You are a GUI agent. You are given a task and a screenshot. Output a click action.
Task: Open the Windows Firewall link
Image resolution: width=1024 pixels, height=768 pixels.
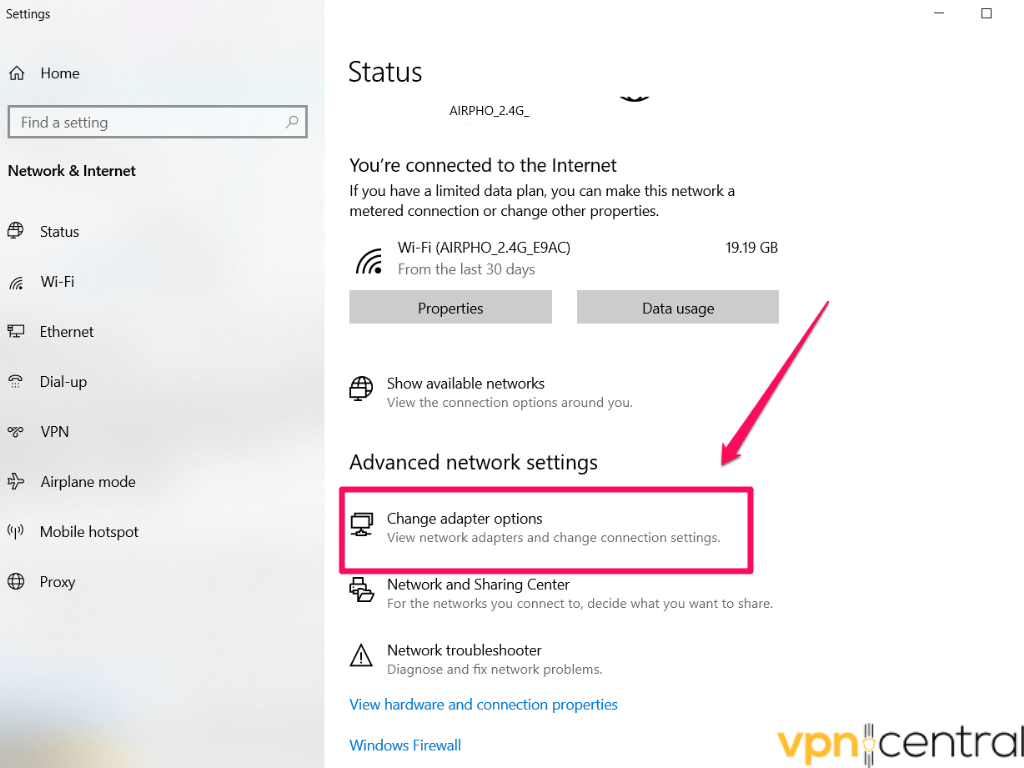[x=405, y=745]
